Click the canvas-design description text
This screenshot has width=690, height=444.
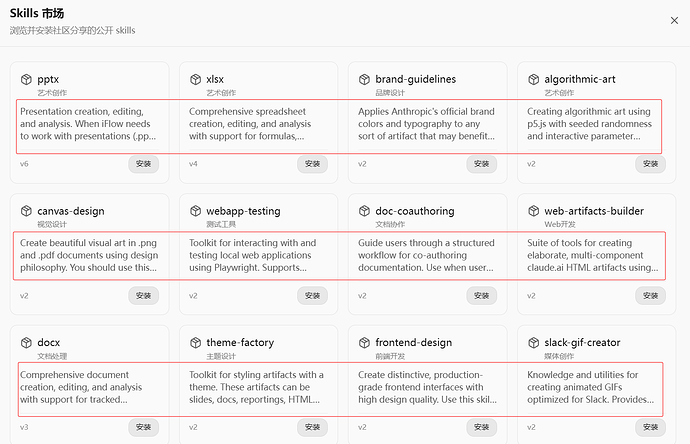[88, 255]
